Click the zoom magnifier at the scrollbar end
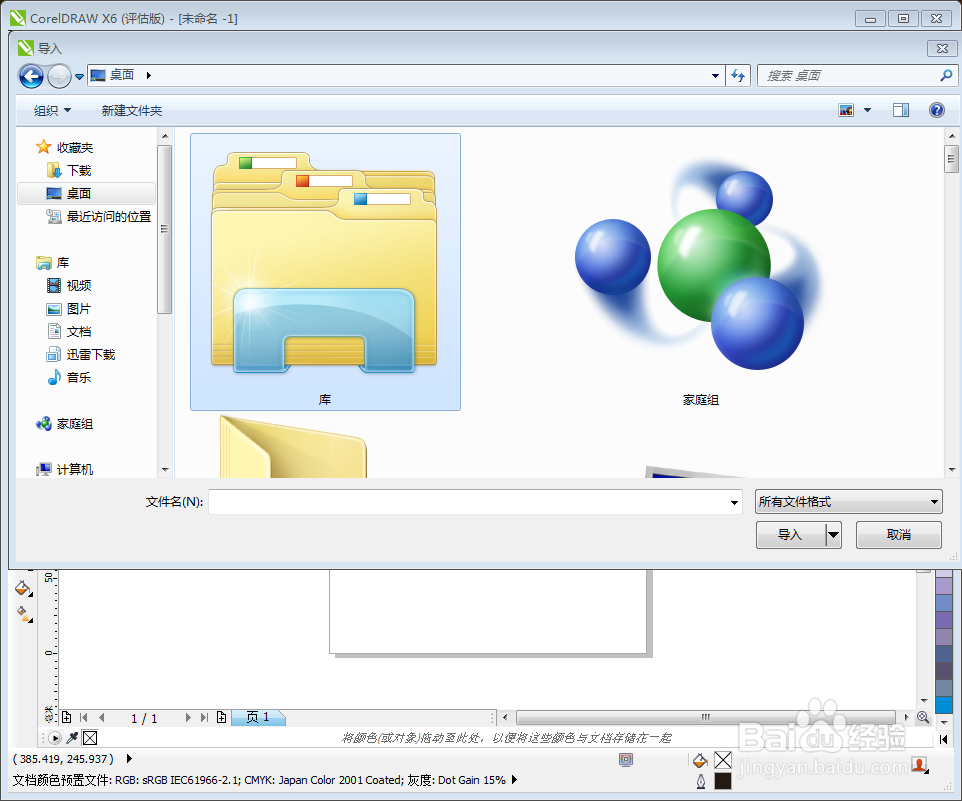The image size is (962, 801). [x=922, y=717]
